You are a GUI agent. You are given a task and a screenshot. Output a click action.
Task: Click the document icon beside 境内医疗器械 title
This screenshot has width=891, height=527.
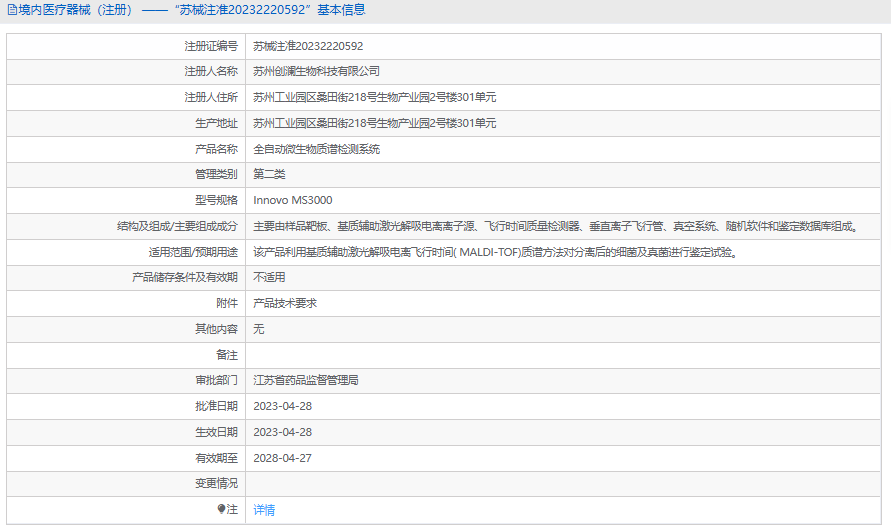[x=11, y=10]
